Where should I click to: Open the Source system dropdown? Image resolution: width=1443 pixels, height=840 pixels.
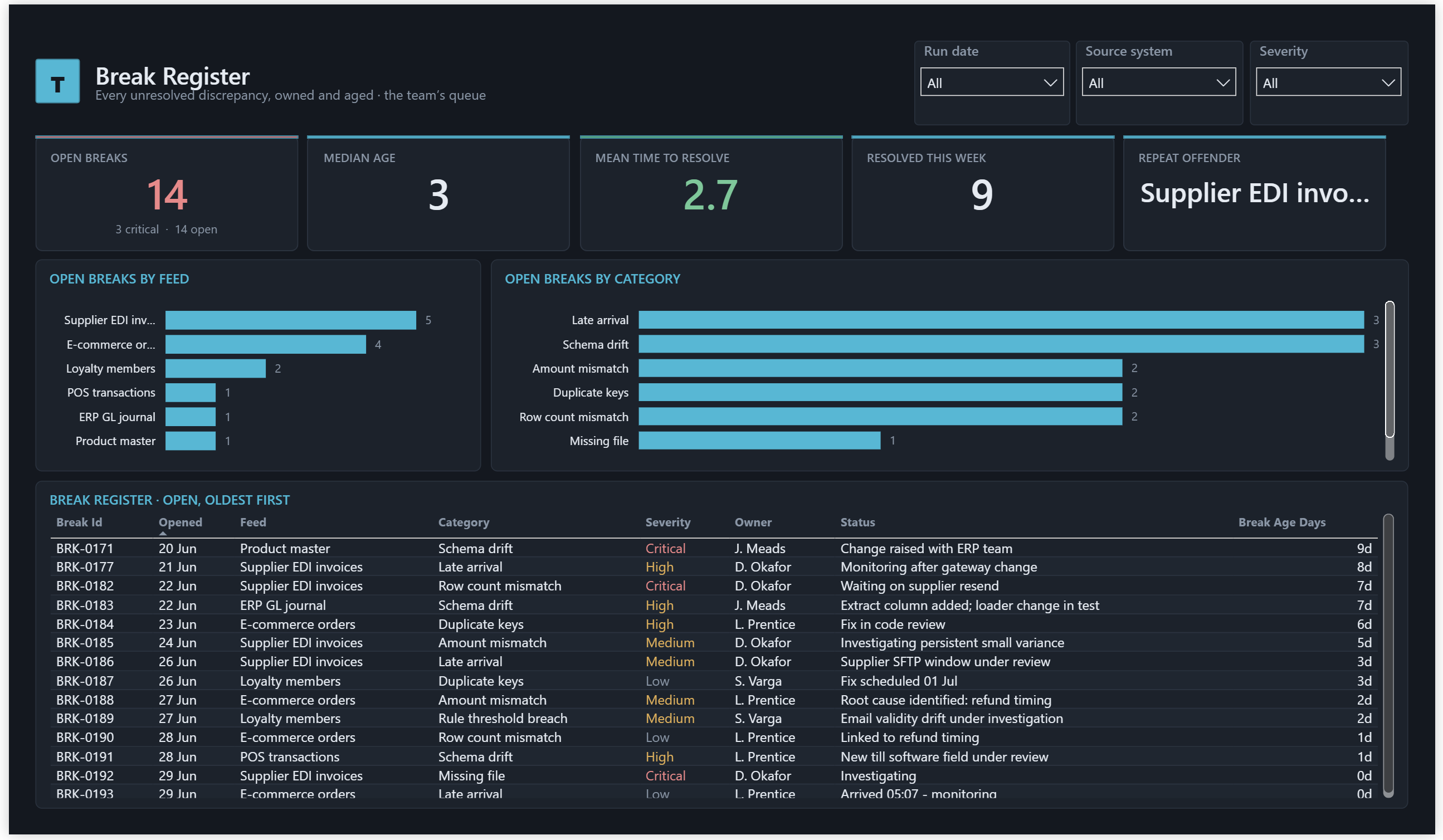1158,82
